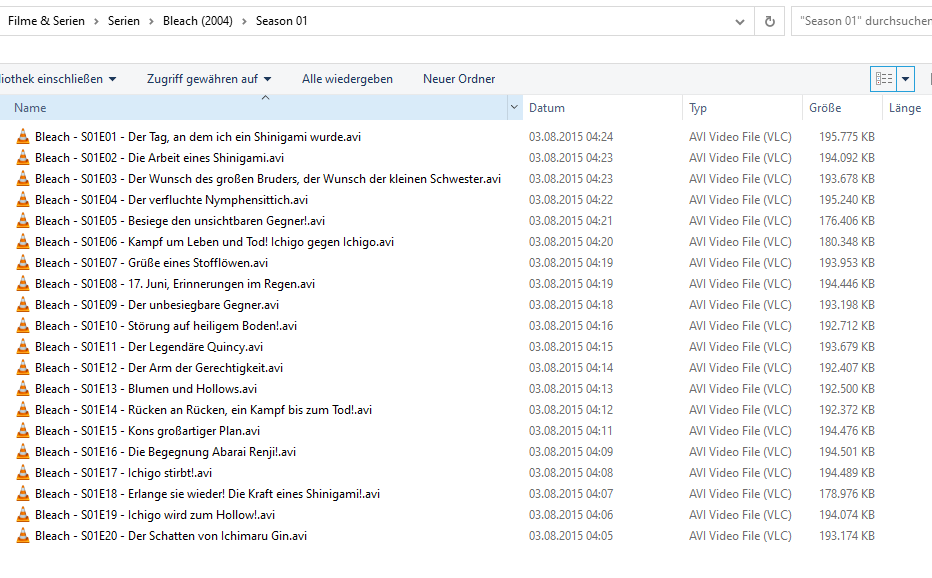Select 'Kons großartiger Plan.avi' file name
The image size is (932, 578).
194,431
